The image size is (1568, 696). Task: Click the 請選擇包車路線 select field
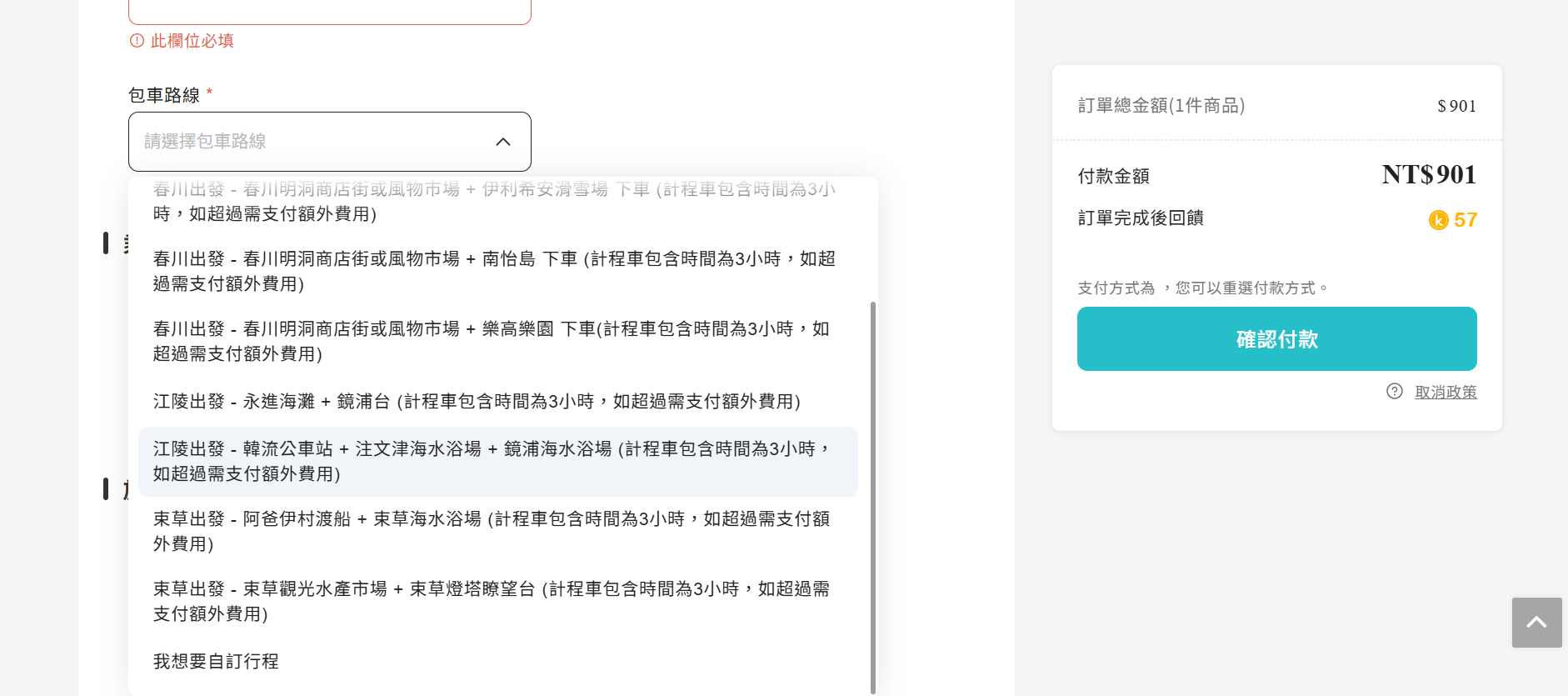click(330, 142)
